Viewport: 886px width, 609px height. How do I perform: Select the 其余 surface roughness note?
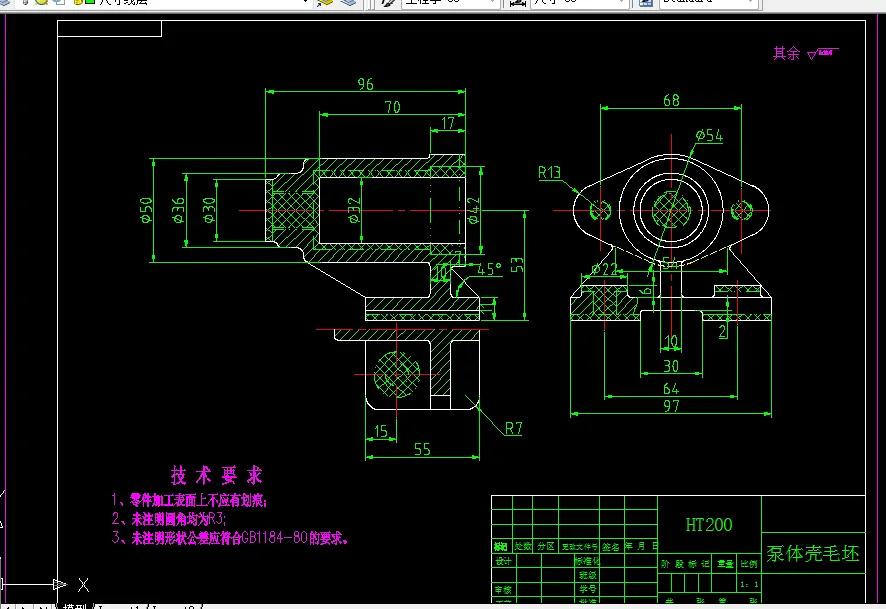click(805, 53)
